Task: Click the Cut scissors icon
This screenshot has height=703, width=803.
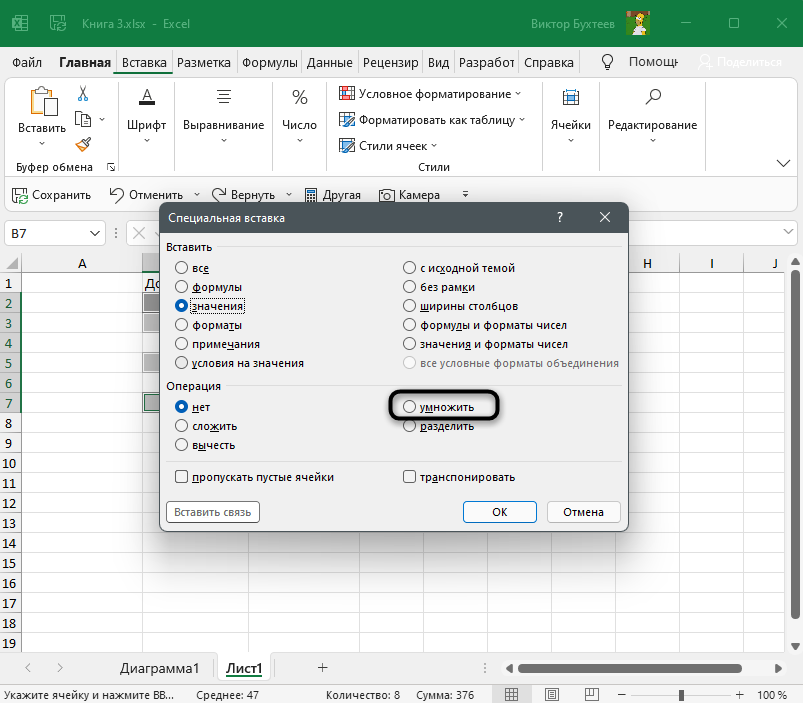Action: 83,94
